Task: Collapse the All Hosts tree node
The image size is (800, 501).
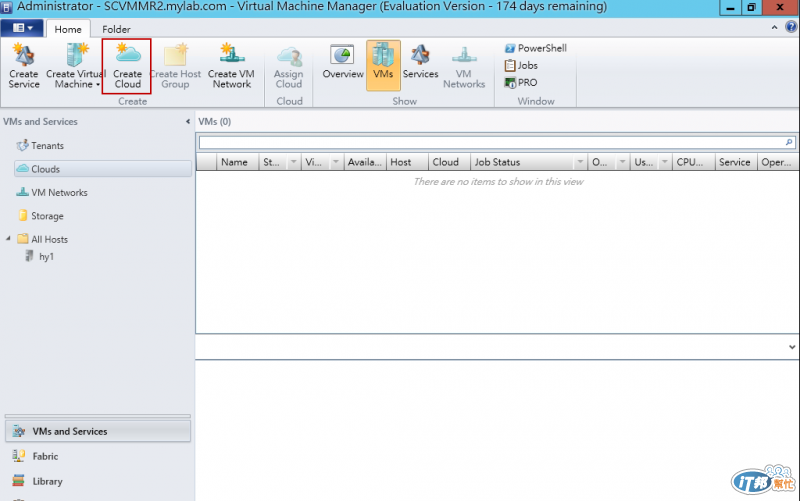Action: point(8,238)
